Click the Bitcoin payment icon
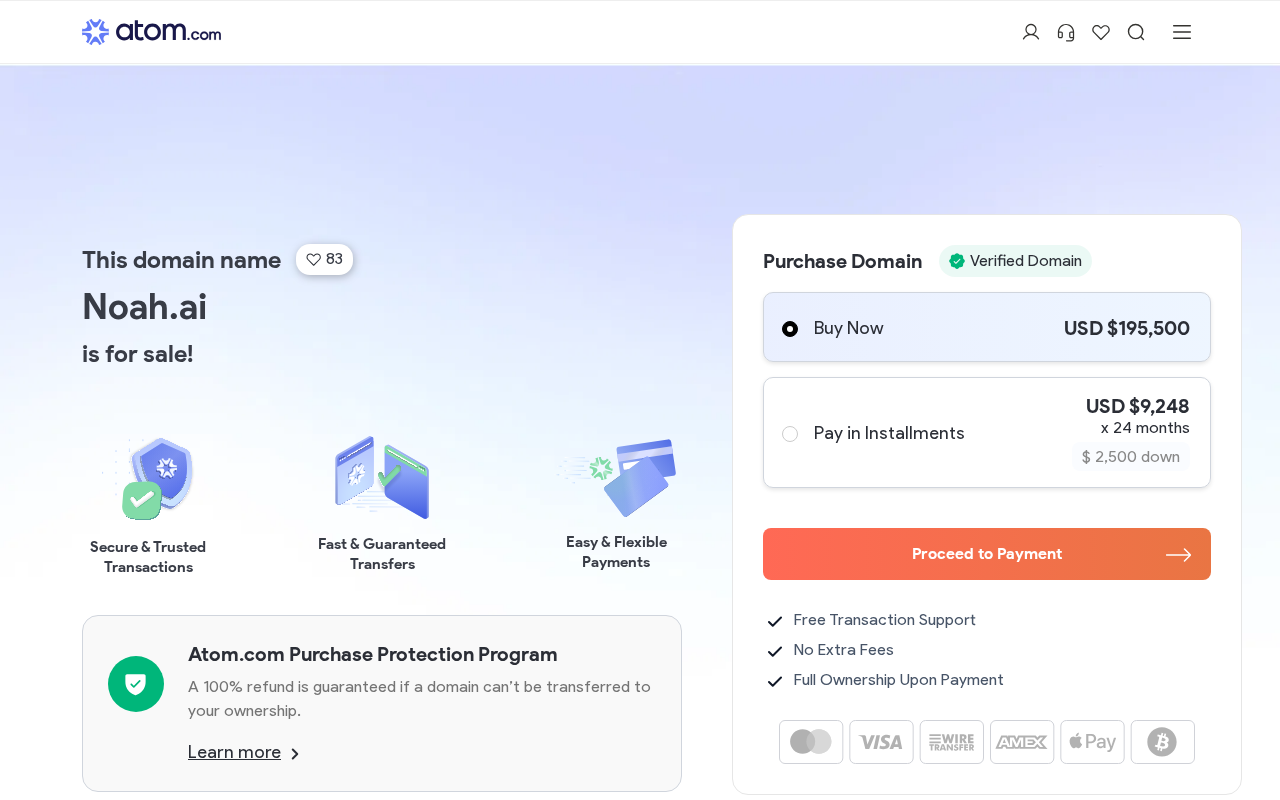 coord(1162,742)
